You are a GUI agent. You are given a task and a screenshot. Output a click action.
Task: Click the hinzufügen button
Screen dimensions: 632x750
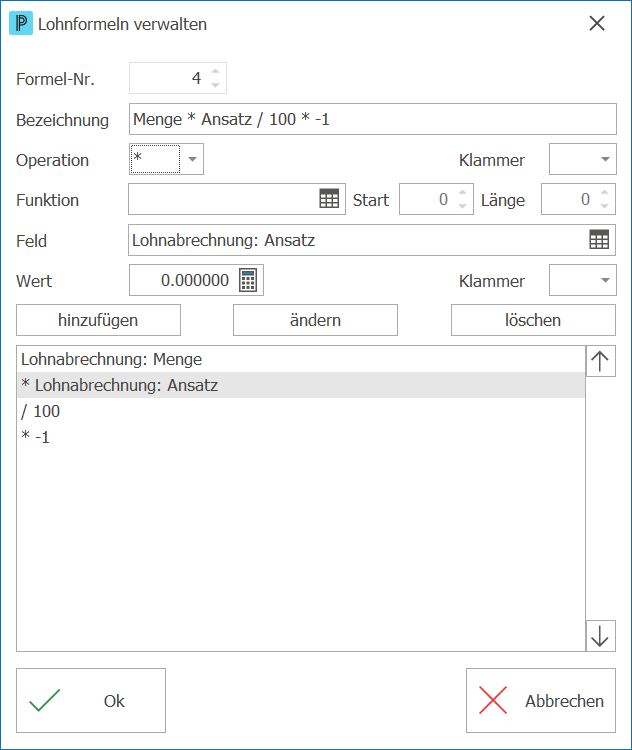[x=99, y=320]
